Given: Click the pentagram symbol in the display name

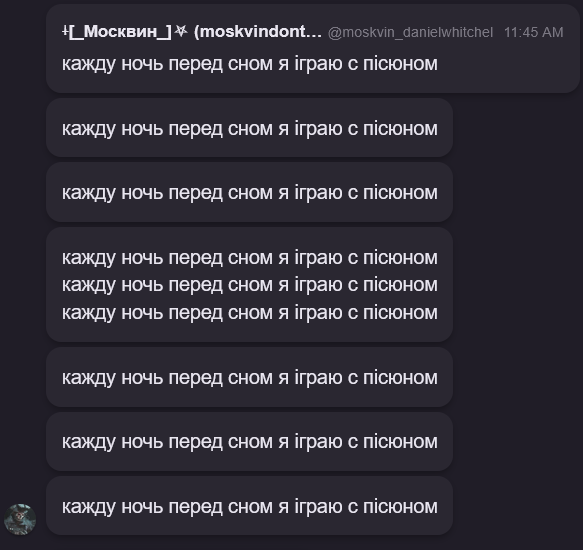Looking at the screenshot, I should click(181, 32).
